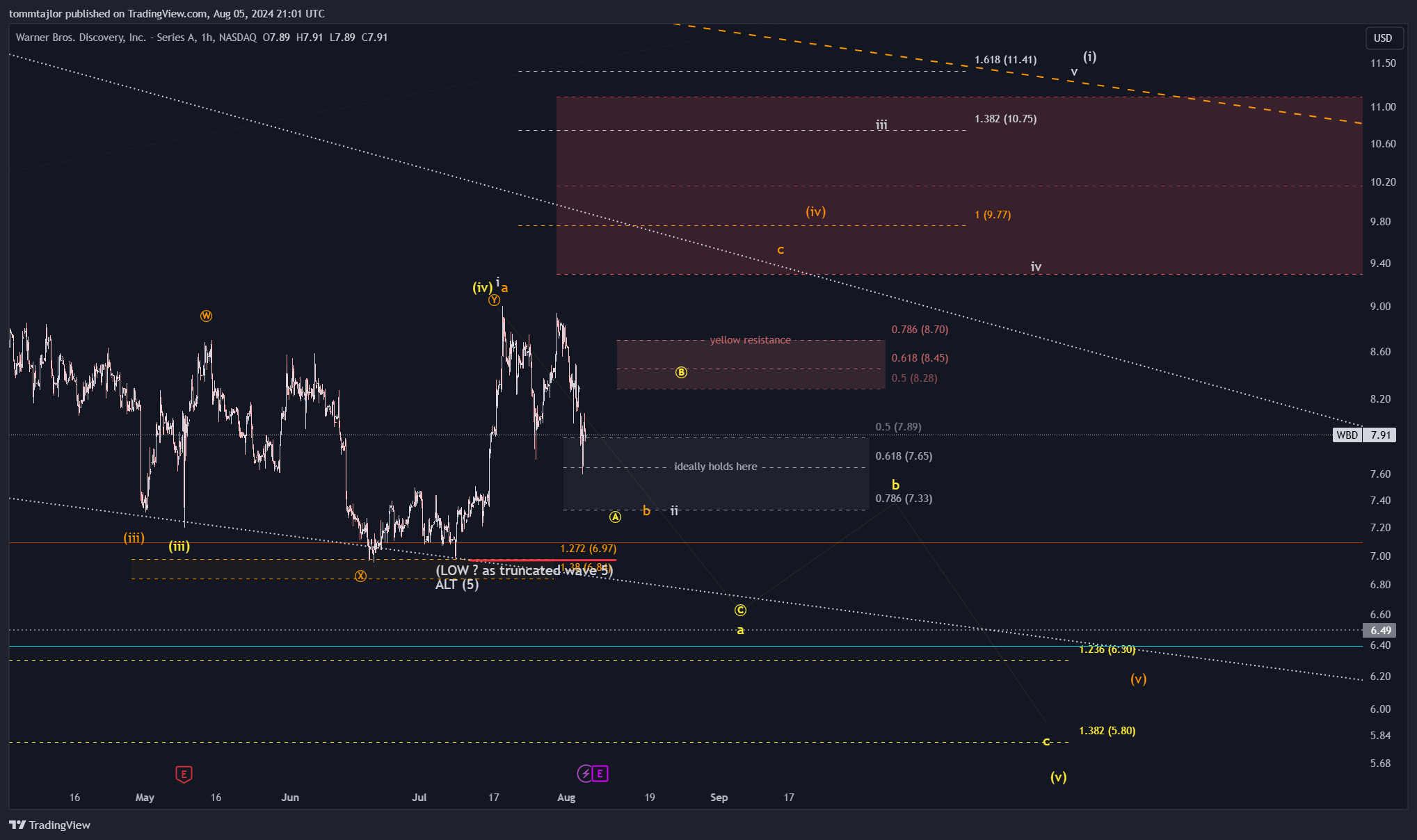The width and height of the screenshot is (1417, 840).
Task: Click the circled B wave label
Action: coord(681,372)
